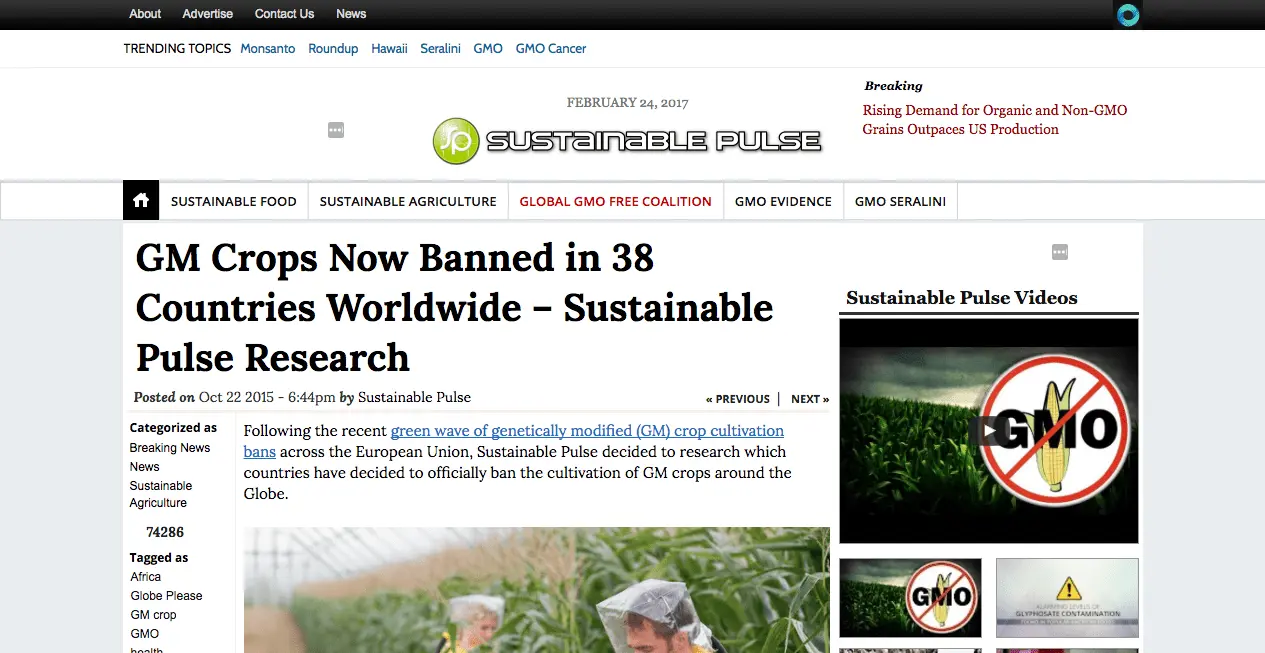The width and height of the screenshot is (1265, 653).
Task: Open the News category in sidebar
Action: (x=144, y=467)
